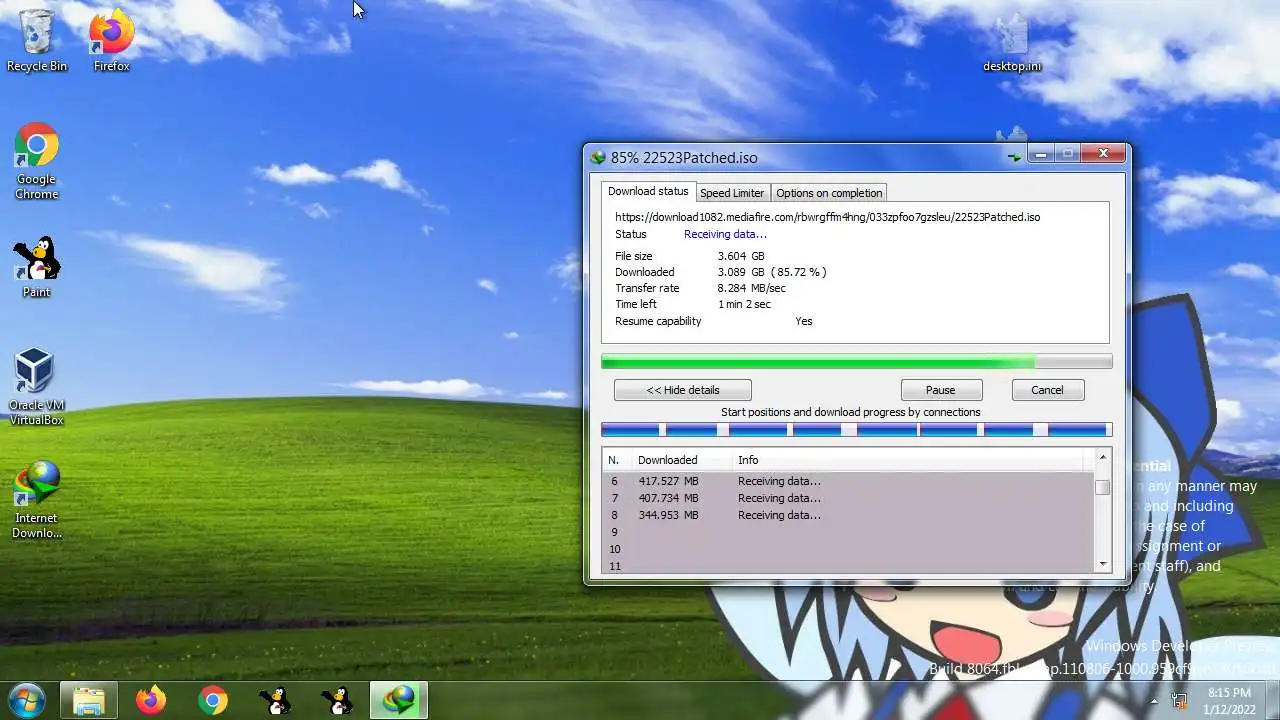Click the blue connections progress bar
The width and height of the screenshot is (1280, 720).
click(x=856, y=430)
